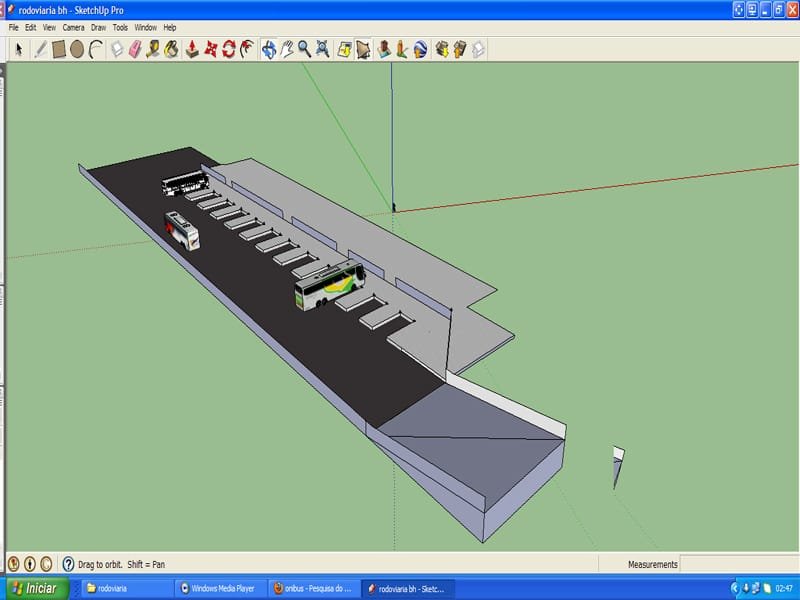Choose the Pan hand tool
Screen dimensions: 800x600
coord(286,48)
